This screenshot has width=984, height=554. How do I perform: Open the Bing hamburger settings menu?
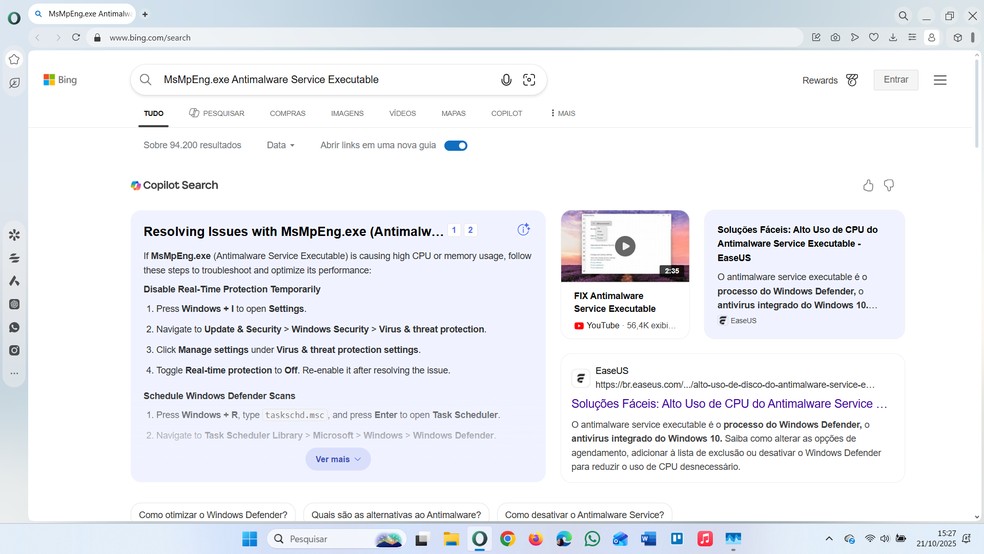[x=940, y=80]
